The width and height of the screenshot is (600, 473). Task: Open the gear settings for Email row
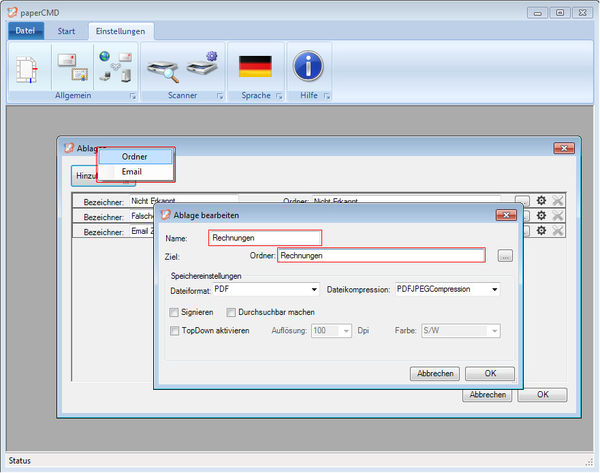(541, 230)
